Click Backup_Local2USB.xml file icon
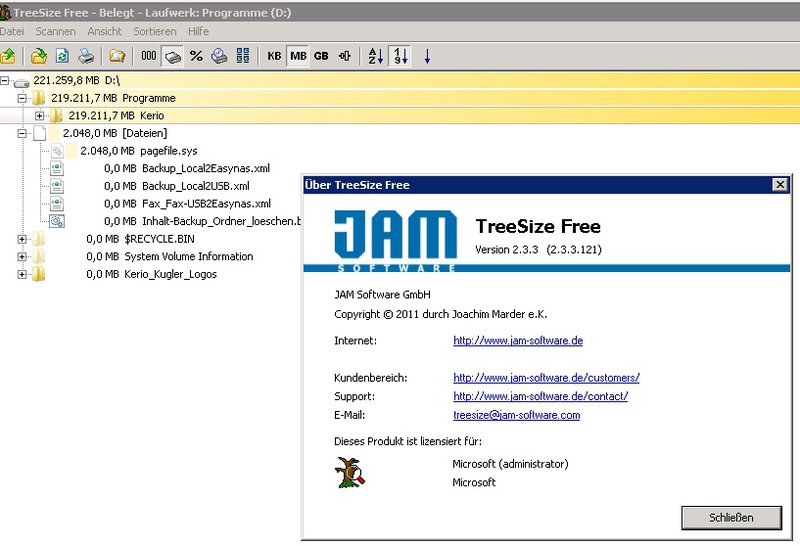The height and width of the screenshot is (546, 800). pyautogui.click(x=57, y=186)
